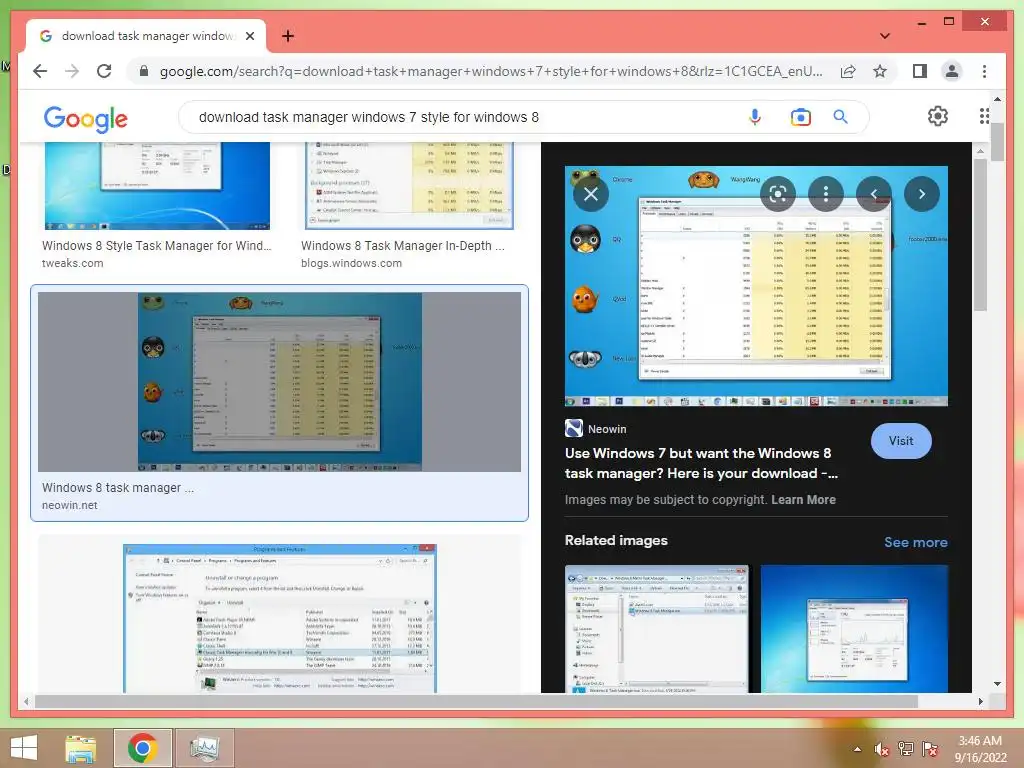The width and height of the screenshot is (1024, 768).
Task: Open the Google apps grid
Action: 984,116
